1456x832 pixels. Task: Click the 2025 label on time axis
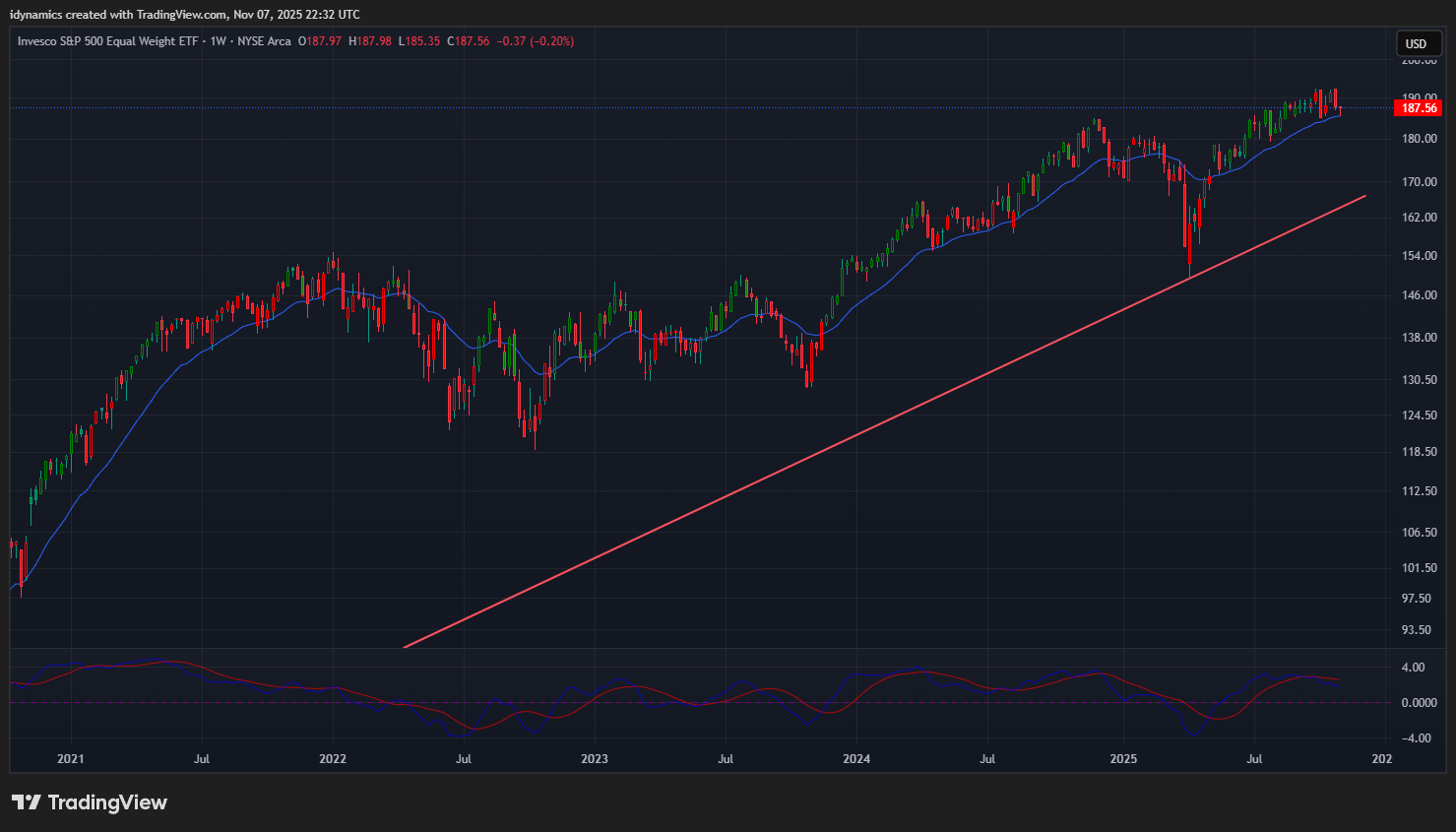1123,759
